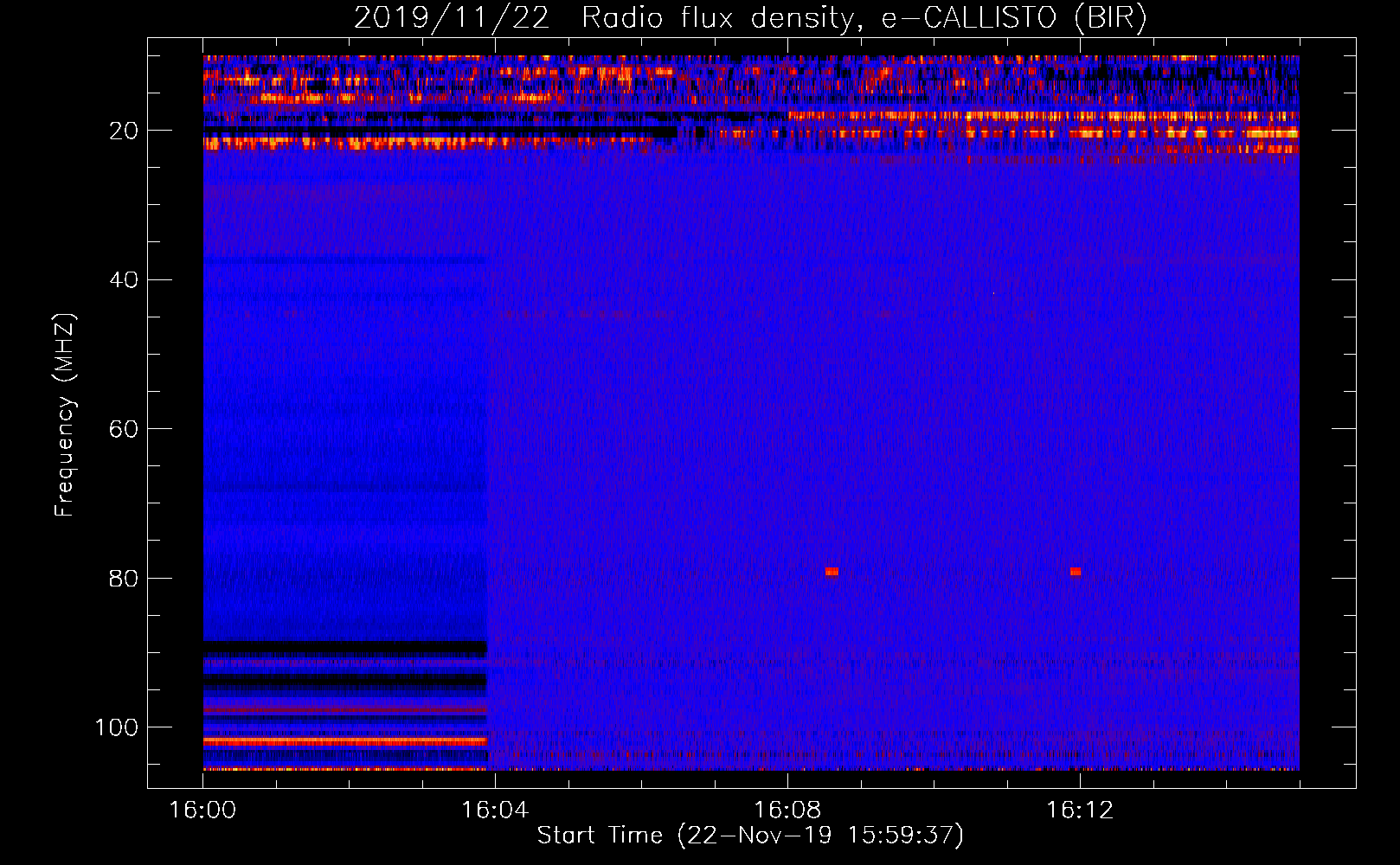Click the 60 frequency axis label
Screen dimensions: 1400x865
(124, 429)
